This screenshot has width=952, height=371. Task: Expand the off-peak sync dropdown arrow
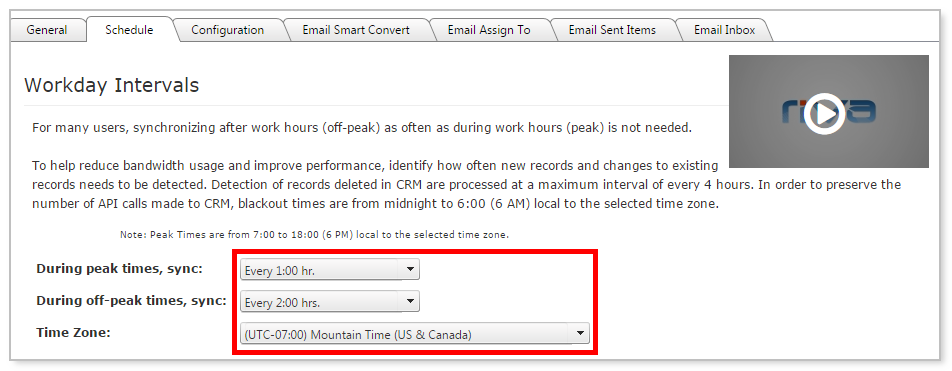coord(410,301)
